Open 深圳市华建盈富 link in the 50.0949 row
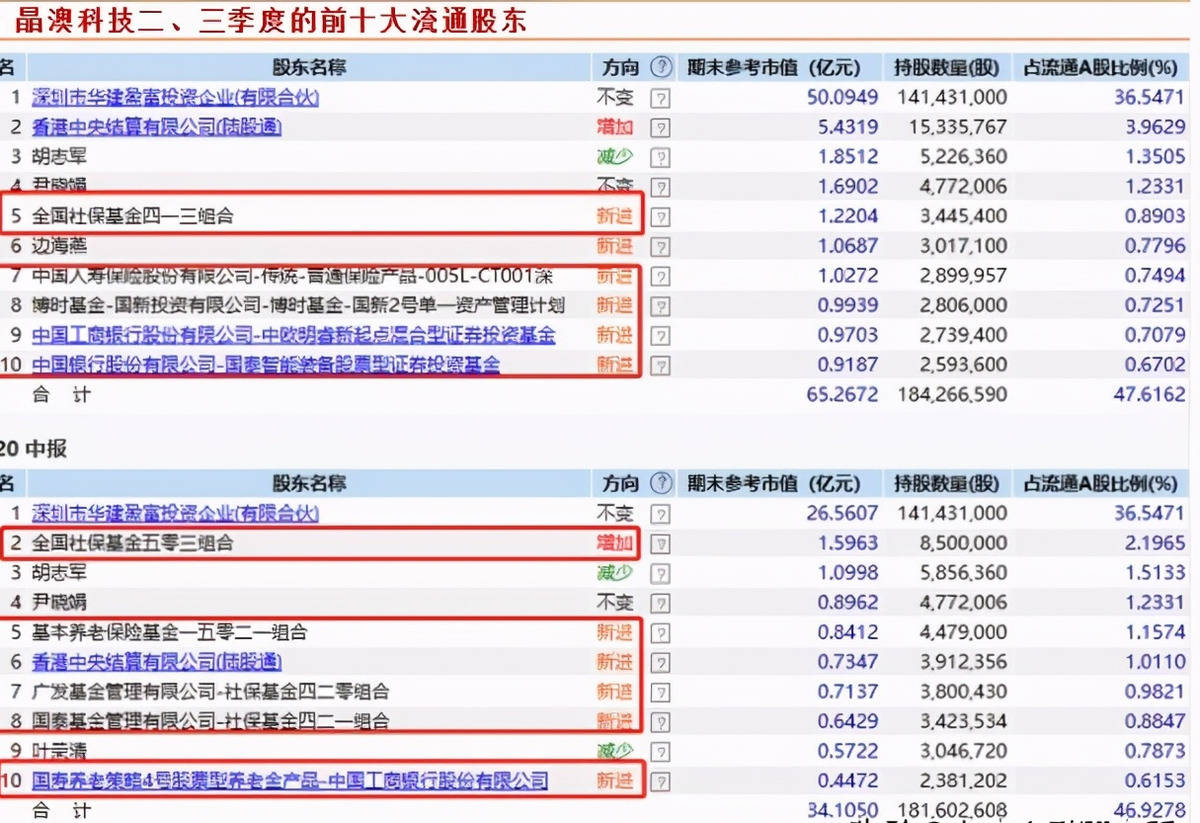 pos(176,97)
